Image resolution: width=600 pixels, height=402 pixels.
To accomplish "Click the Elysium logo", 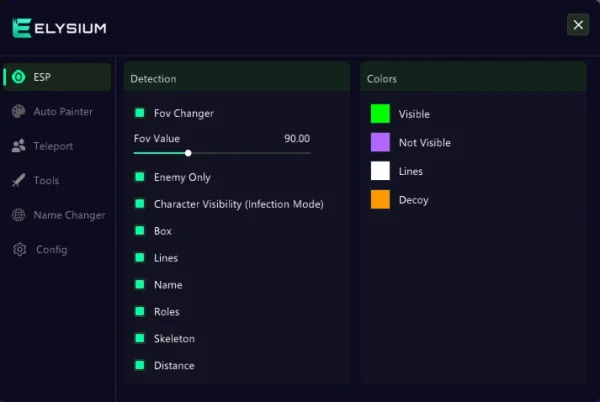I will pos(59,28).
